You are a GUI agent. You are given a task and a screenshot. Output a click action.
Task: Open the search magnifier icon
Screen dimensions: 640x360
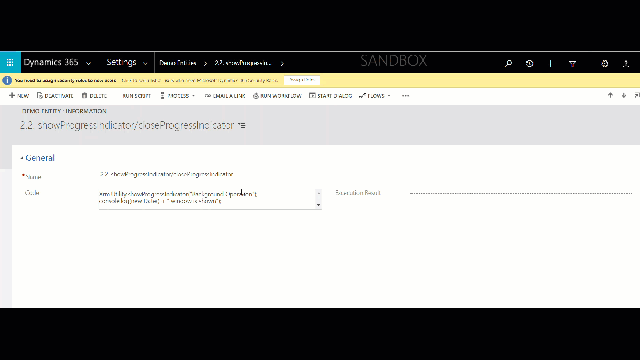click(508, 63)
